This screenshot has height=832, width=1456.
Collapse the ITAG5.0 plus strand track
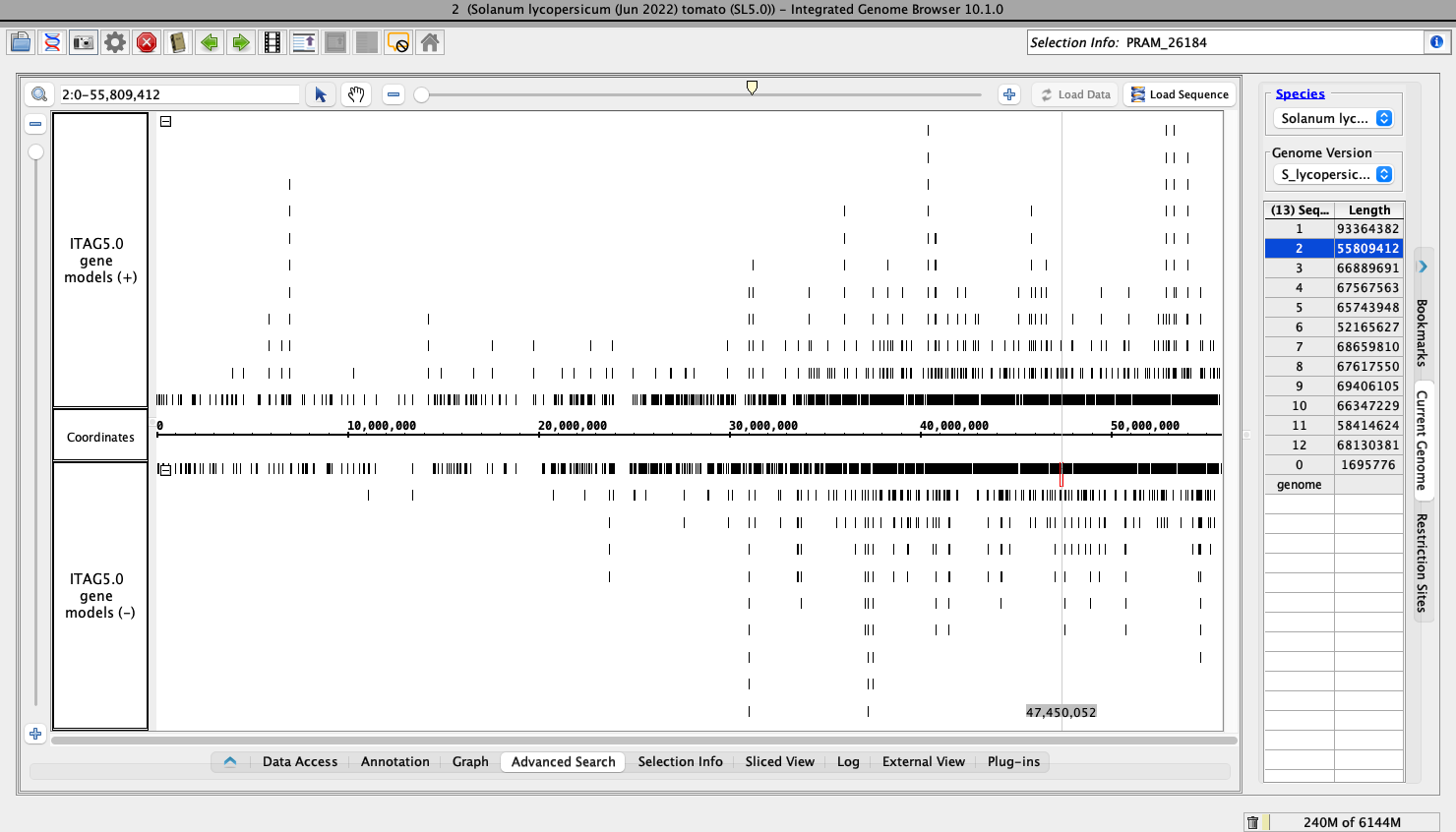coord(166,122)
